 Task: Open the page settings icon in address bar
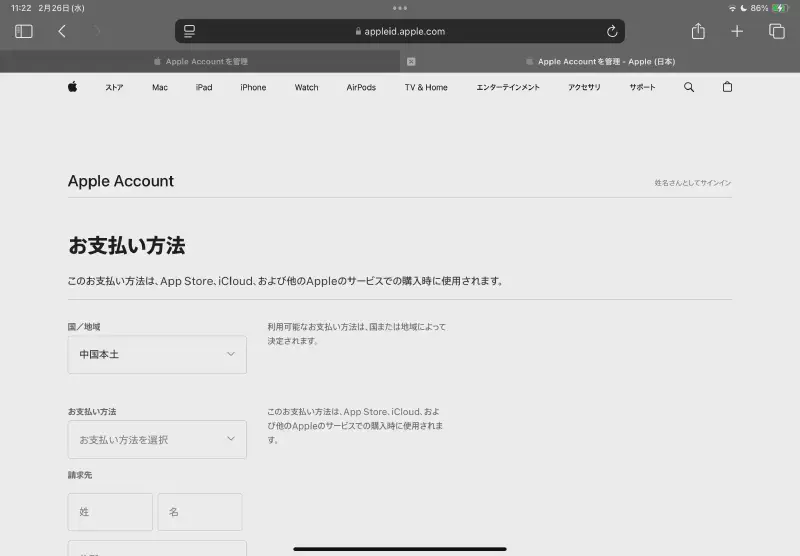pyautogui.click(x=190, y=31)
